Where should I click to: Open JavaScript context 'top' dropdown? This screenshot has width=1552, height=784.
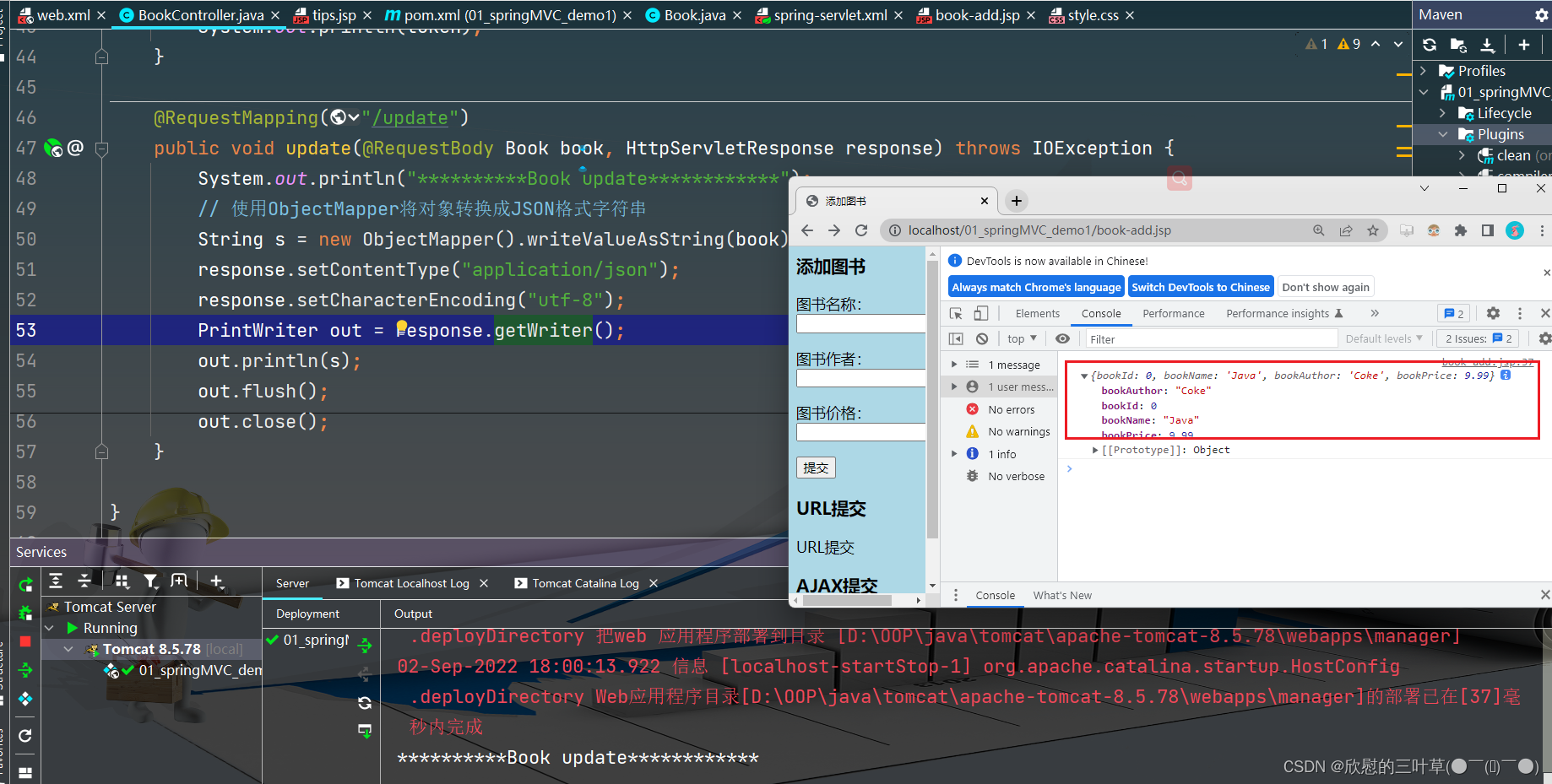1022,338
